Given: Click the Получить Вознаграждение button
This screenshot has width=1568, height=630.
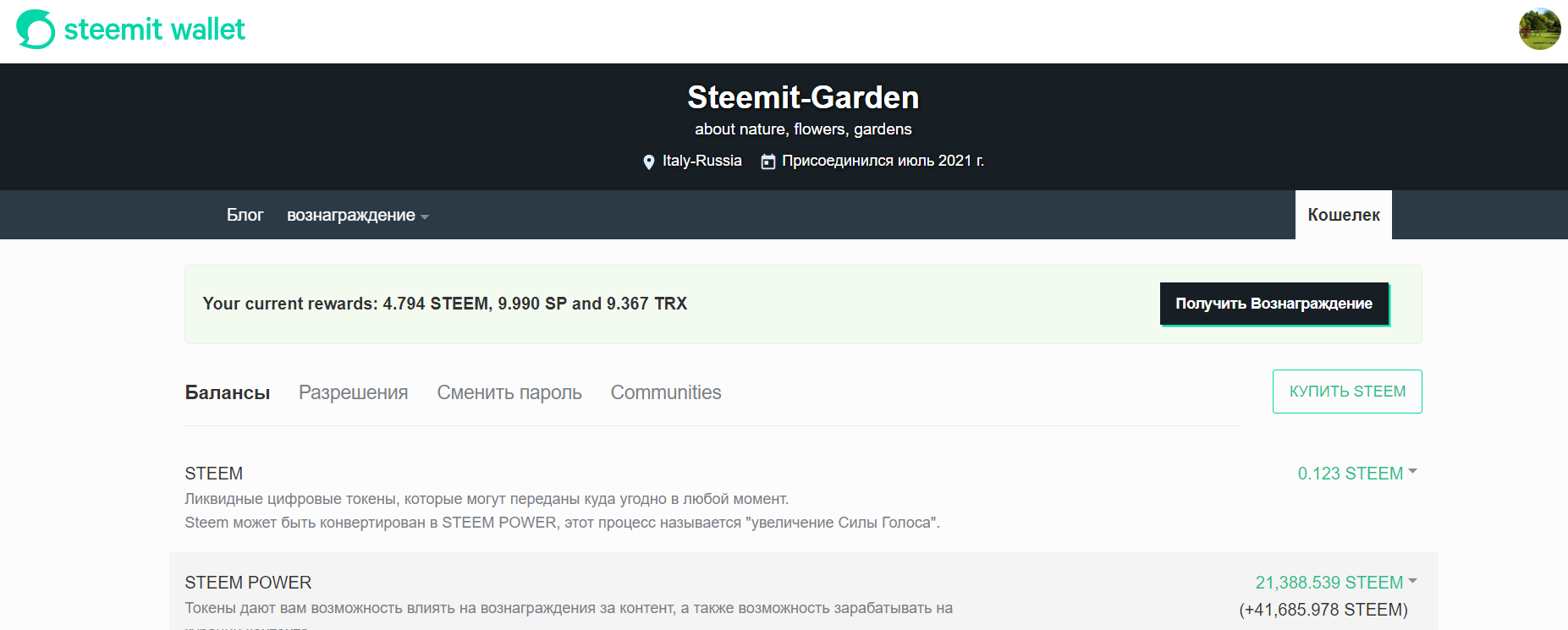Looking at the screenshot, I should (x=1274, y=304).
